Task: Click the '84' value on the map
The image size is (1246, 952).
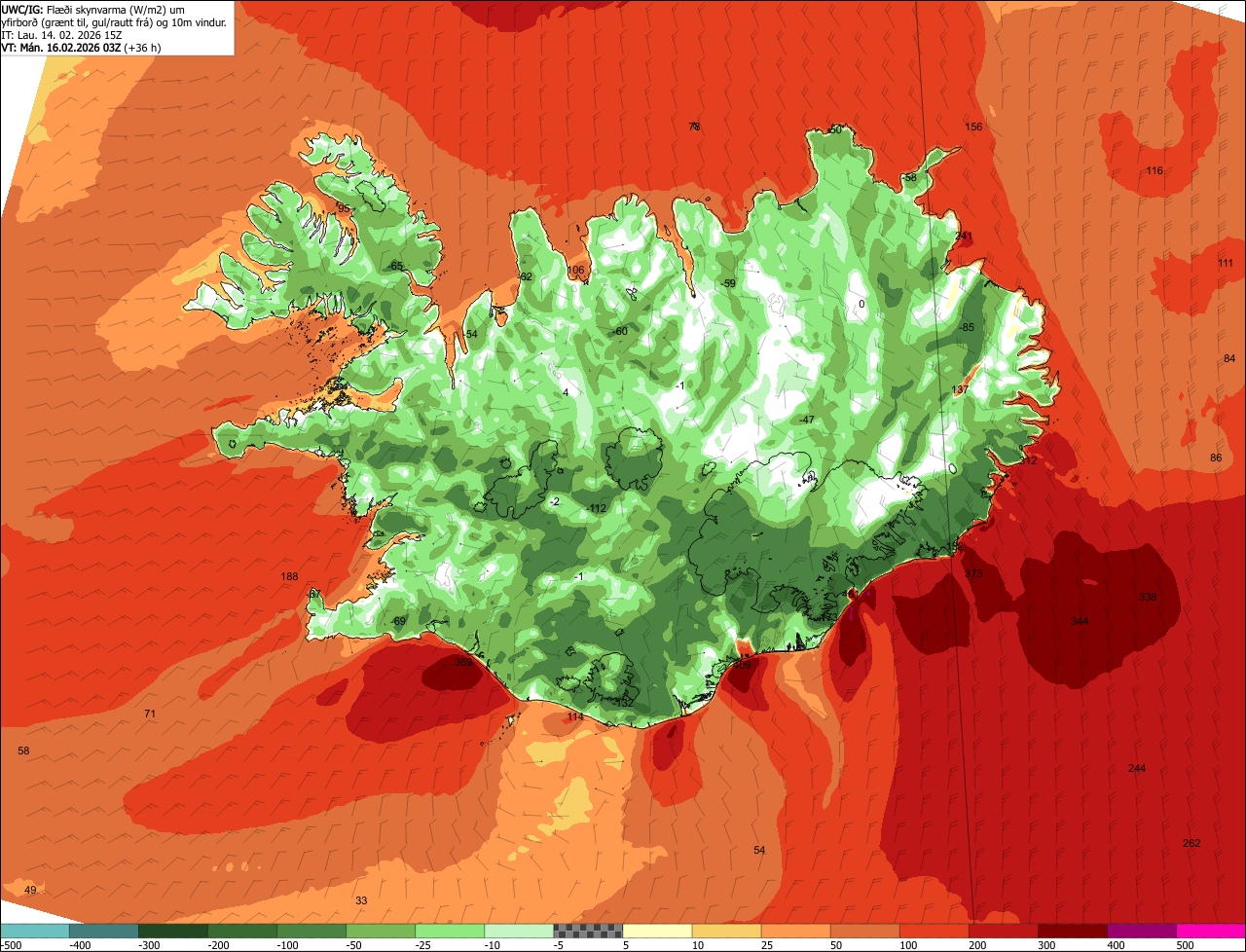Action: pos(1228,358)
